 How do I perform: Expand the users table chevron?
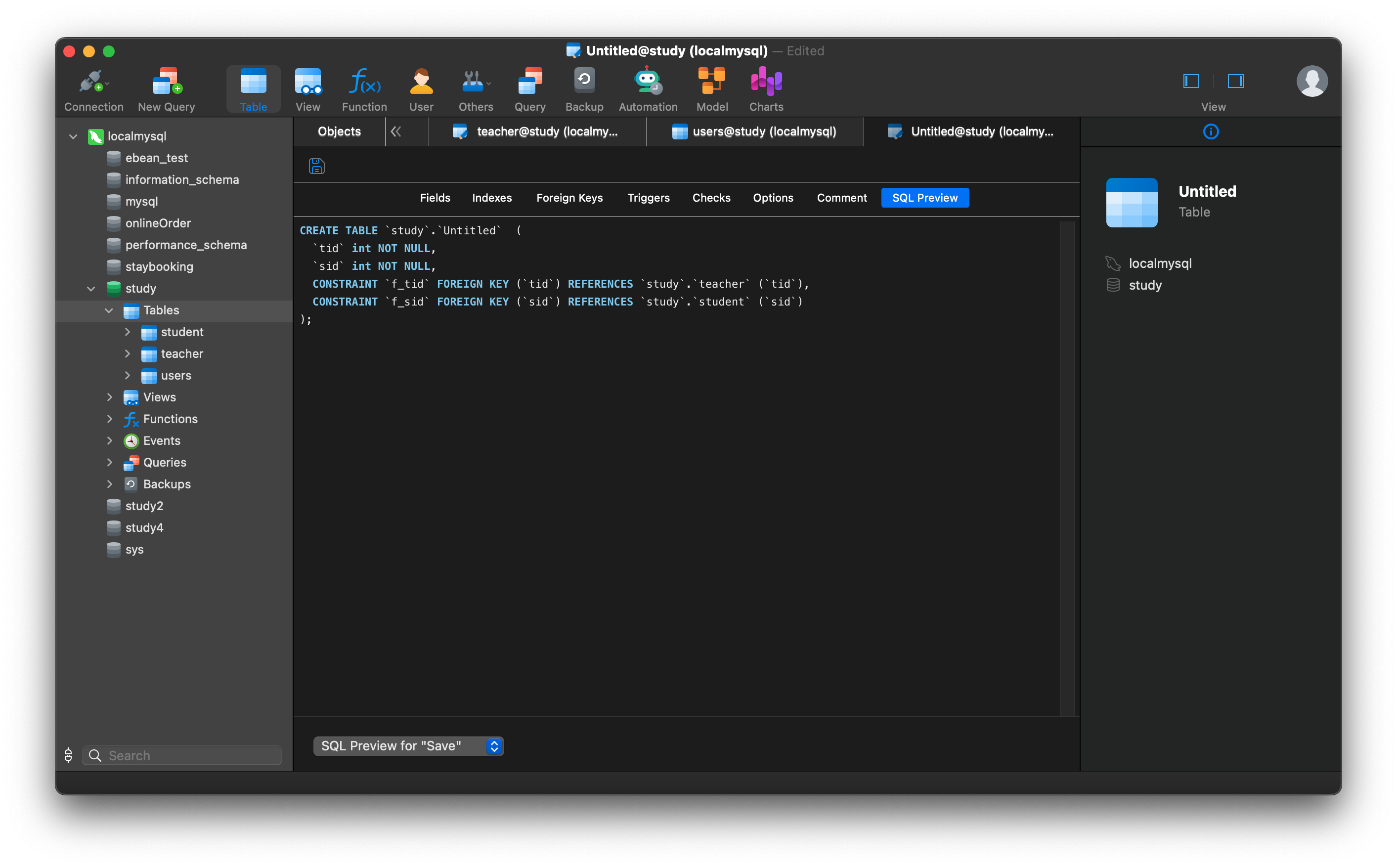point(128,376)
